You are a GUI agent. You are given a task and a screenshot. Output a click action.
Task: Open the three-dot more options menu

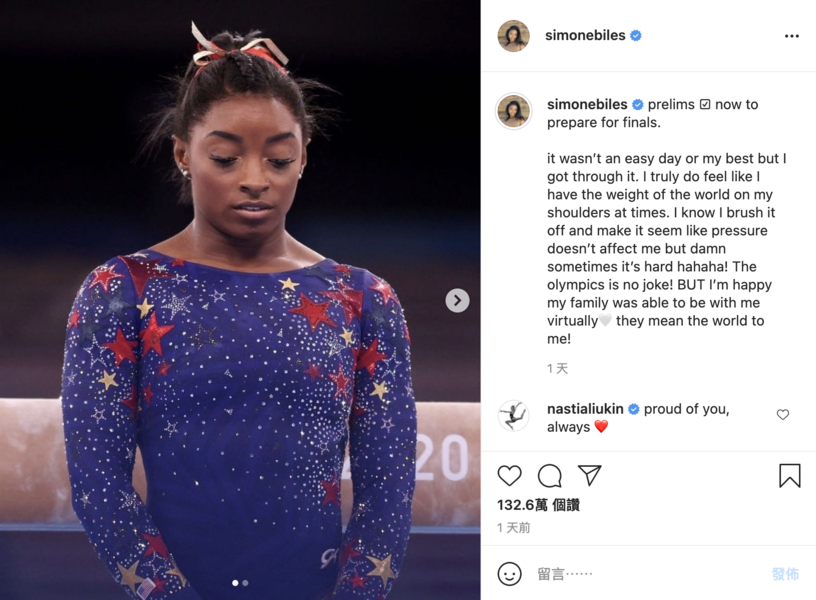(792, 36)
